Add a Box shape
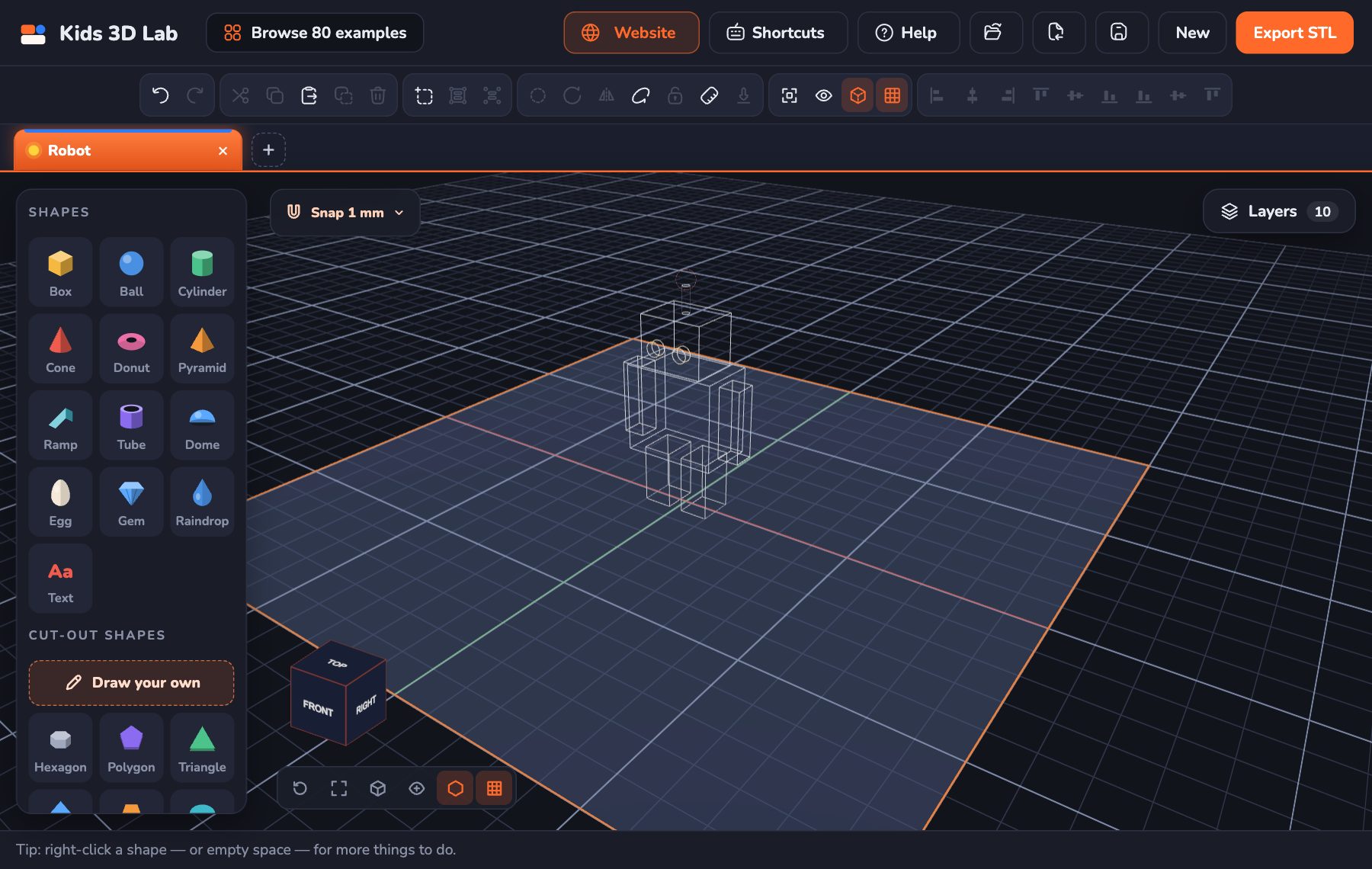Image resolution: width=1372 pixels, height=869 pixels. 60,272
